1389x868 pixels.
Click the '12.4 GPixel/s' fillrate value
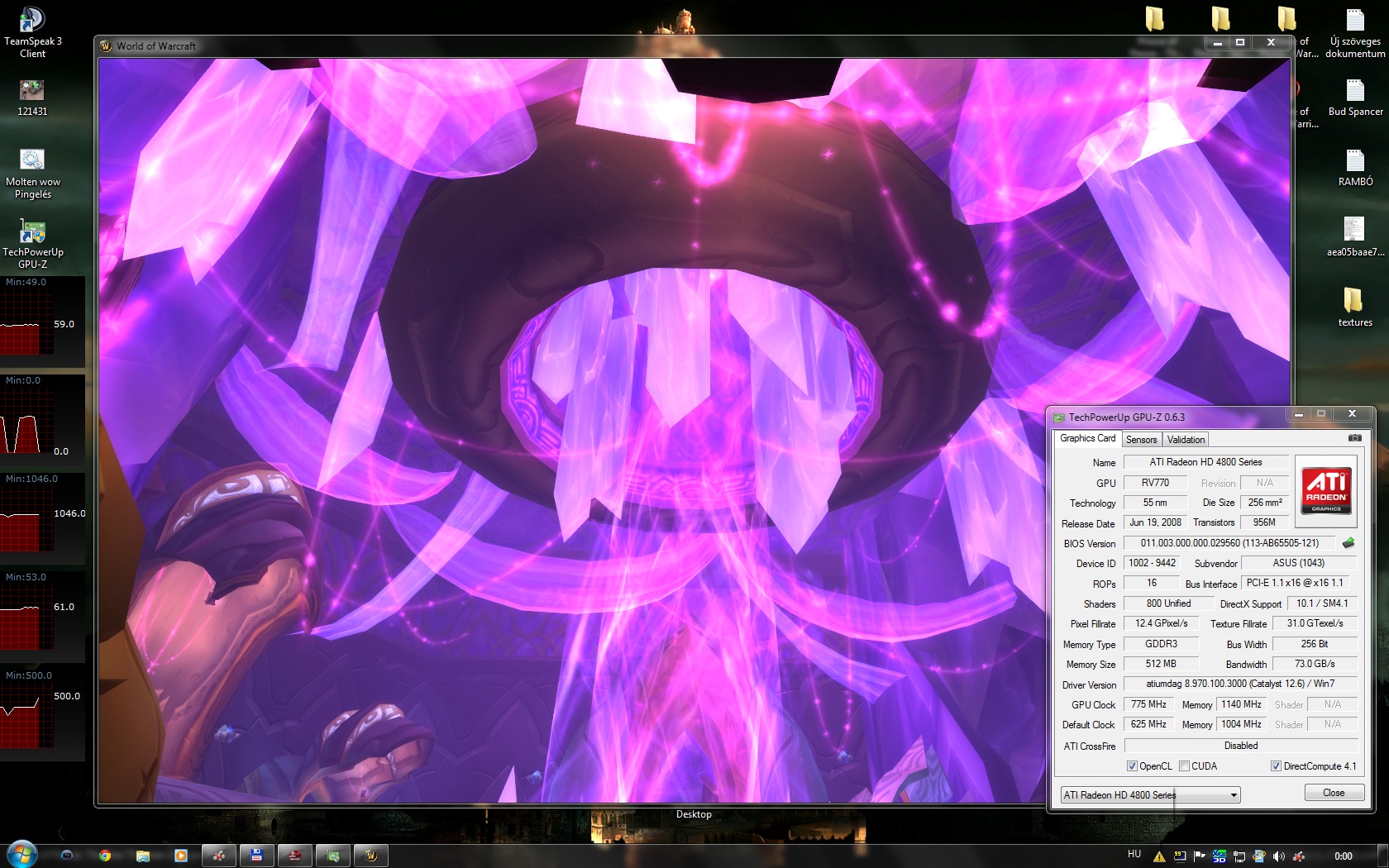pos(1161,623)
